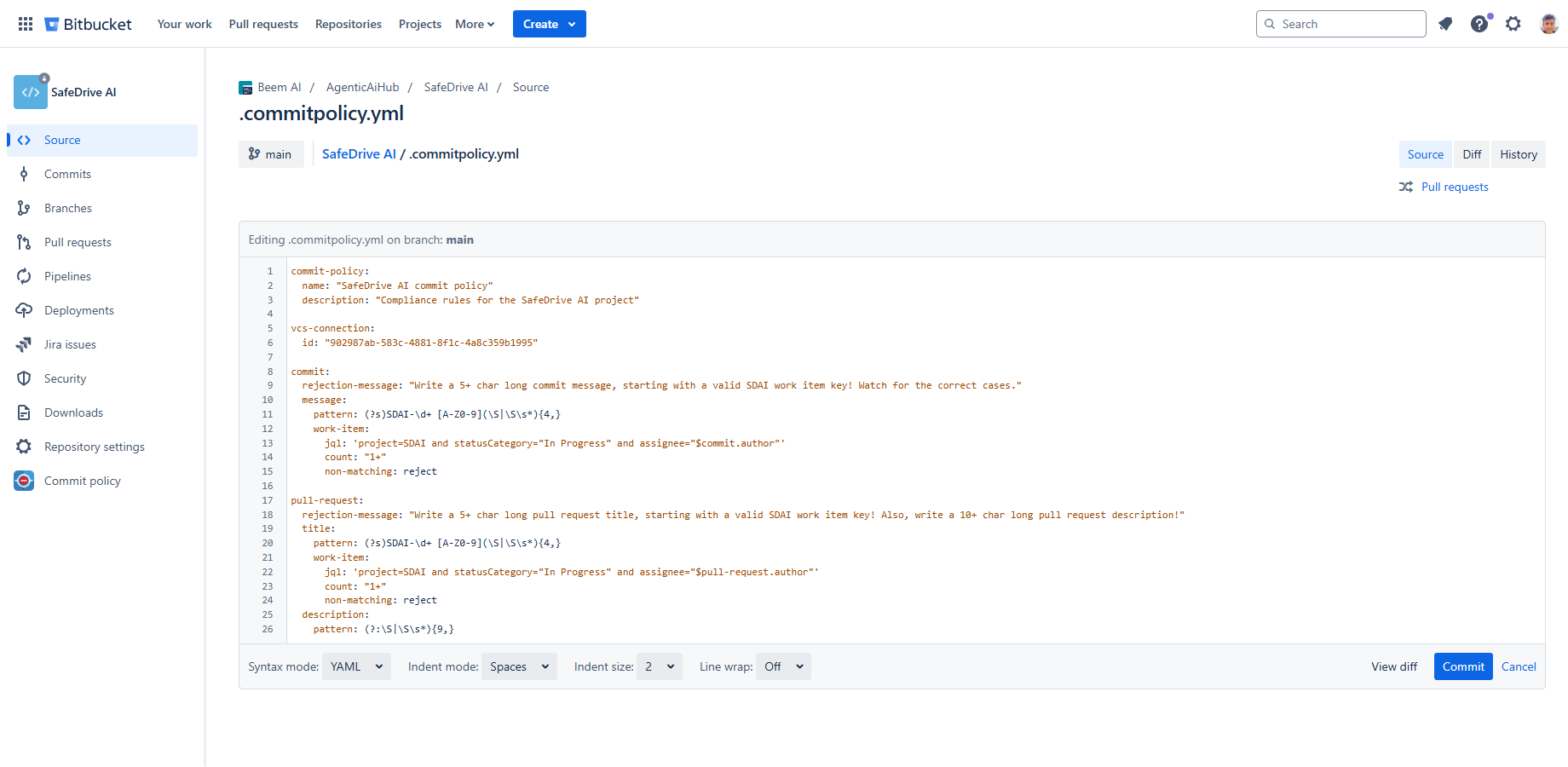Open the Syntax mode YAML dropdown
1568x767 pixels.
point(356,666)
